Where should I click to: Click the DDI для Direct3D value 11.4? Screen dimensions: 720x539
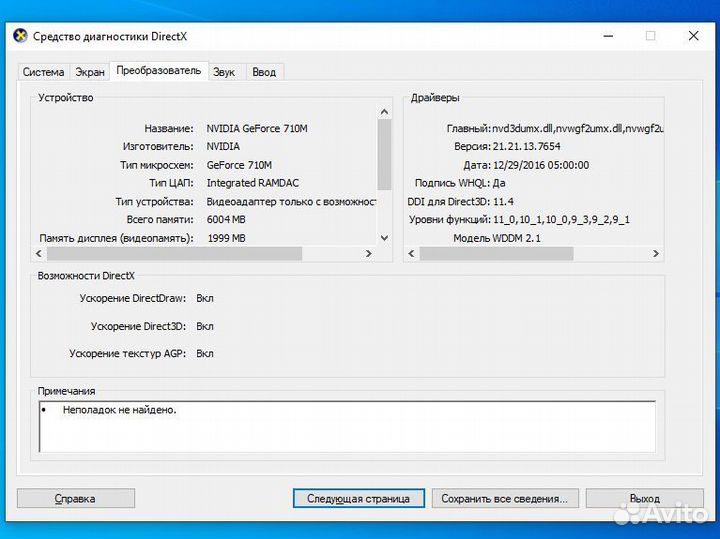[x=503, y=202]
